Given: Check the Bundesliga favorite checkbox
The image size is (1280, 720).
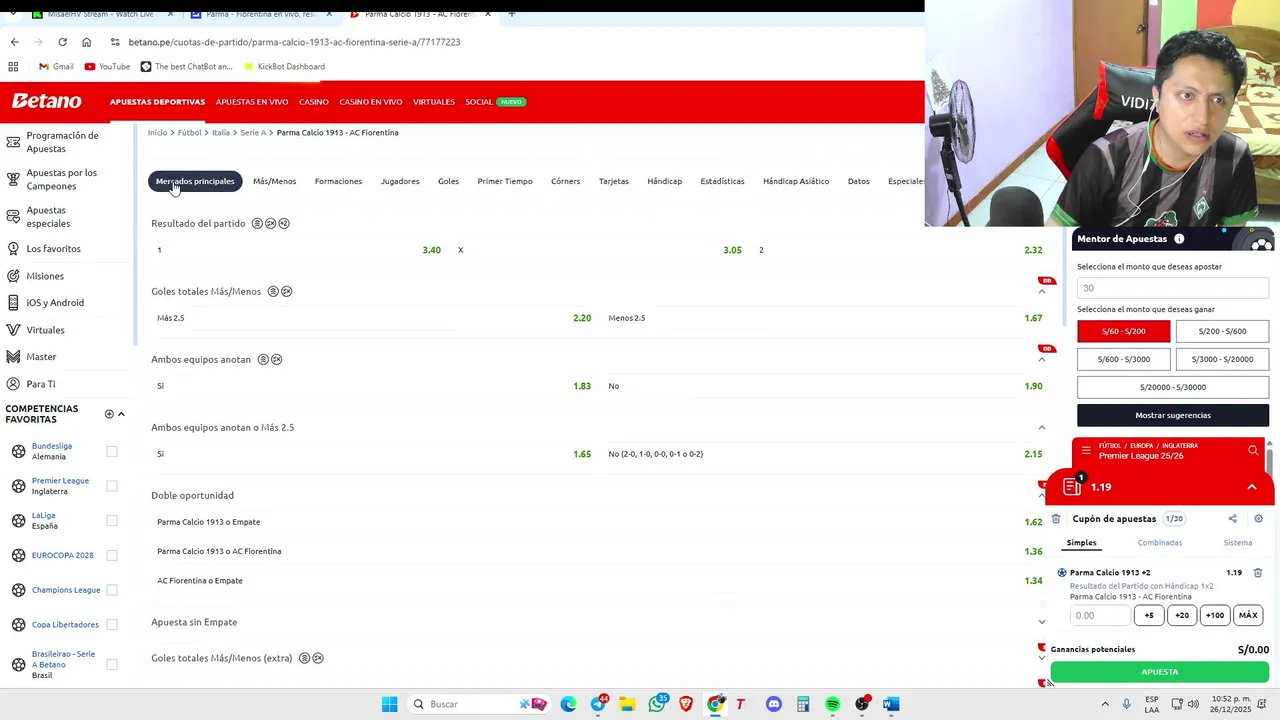Looking at the screenshot, I should coord(112,451).
